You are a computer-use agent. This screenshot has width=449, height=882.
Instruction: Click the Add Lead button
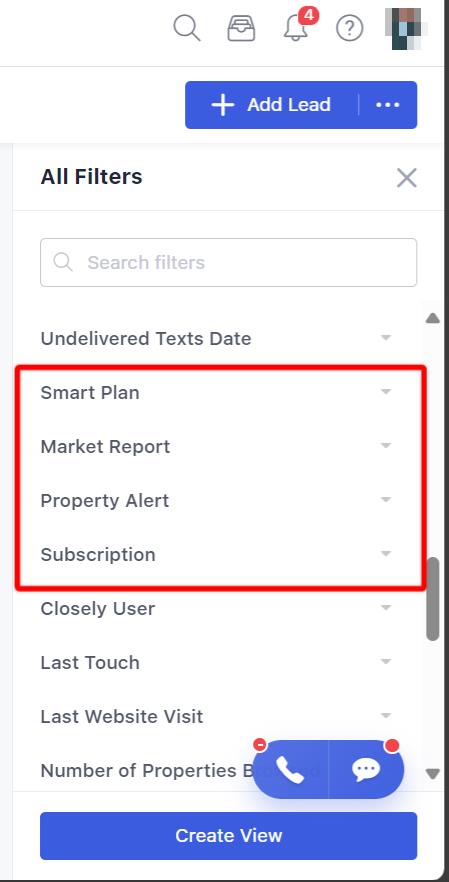271,105
